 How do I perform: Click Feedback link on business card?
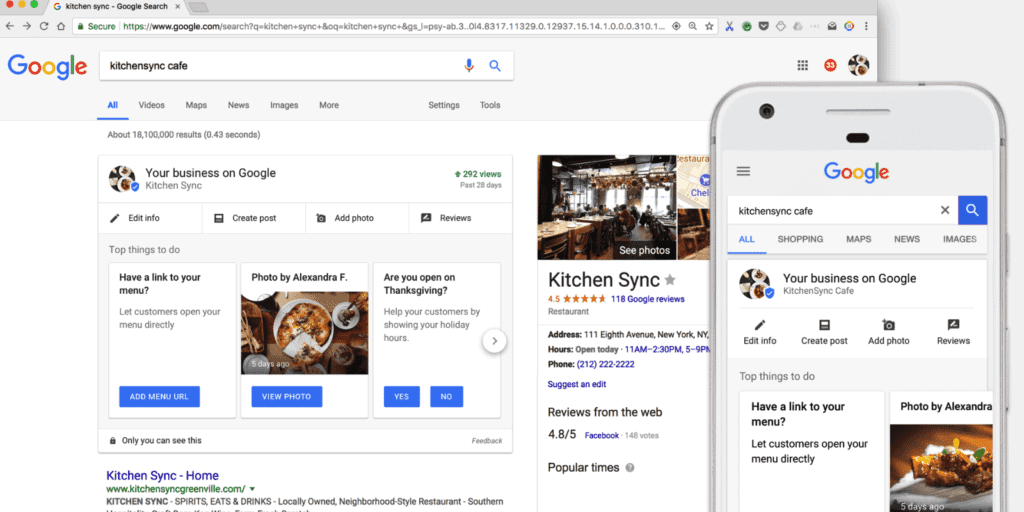click(487, 441)
